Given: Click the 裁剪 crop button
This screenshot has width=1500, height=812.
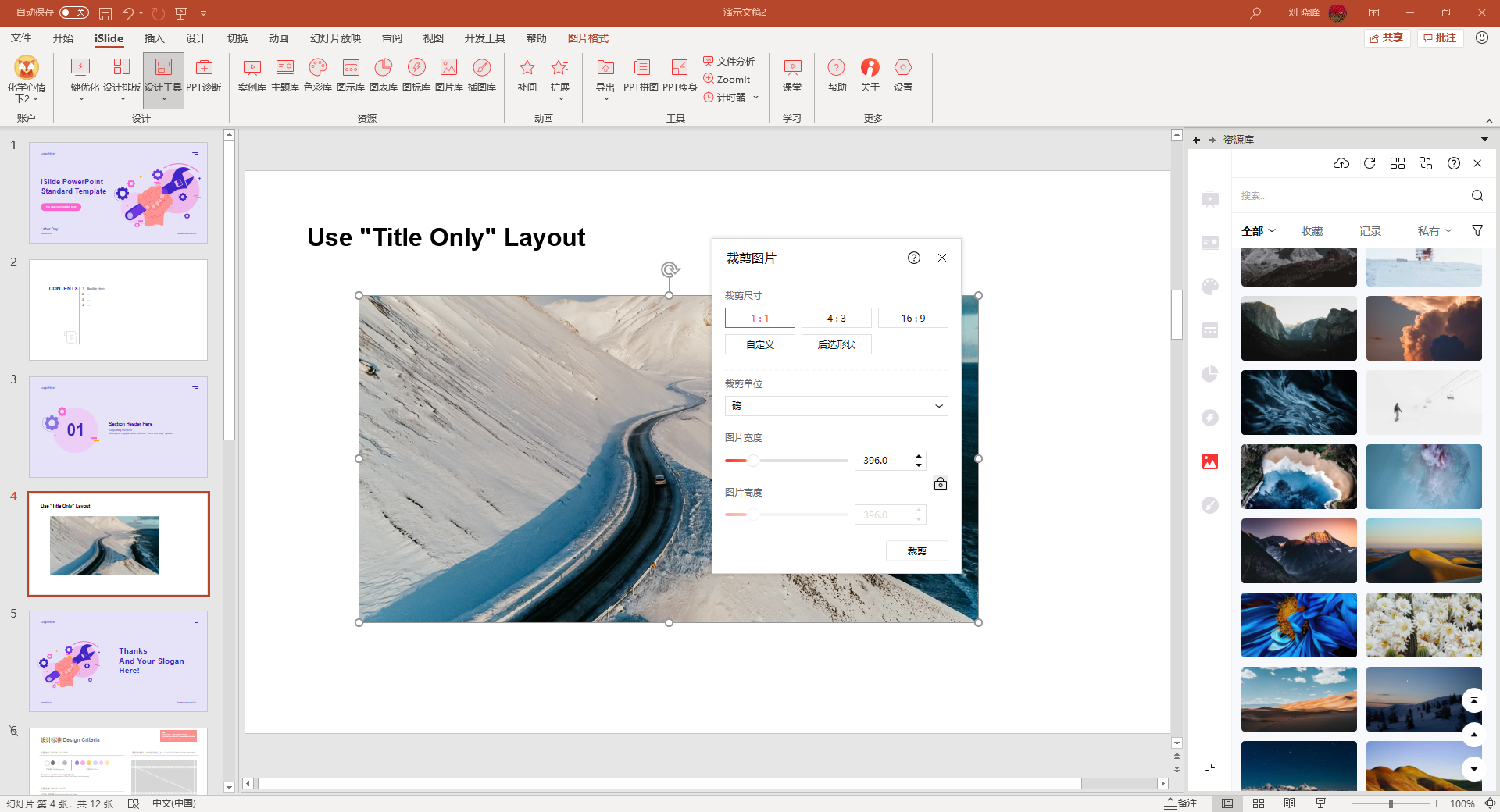Looking at the screenshot, I should (917, 550).
